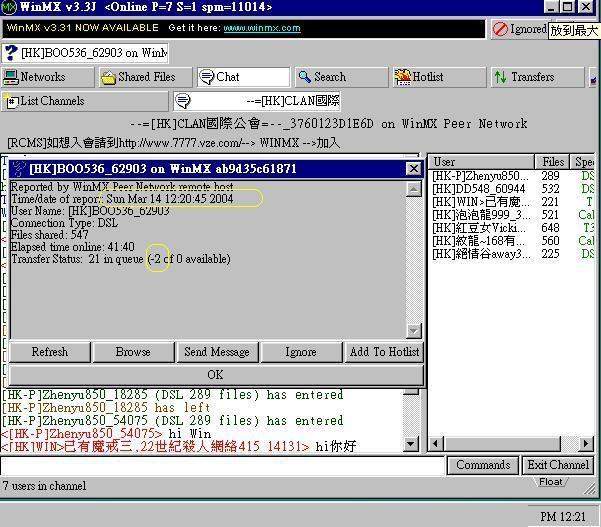
Task: Select user [HK]紋龍~168有 in list
Action: click(511, 241)
